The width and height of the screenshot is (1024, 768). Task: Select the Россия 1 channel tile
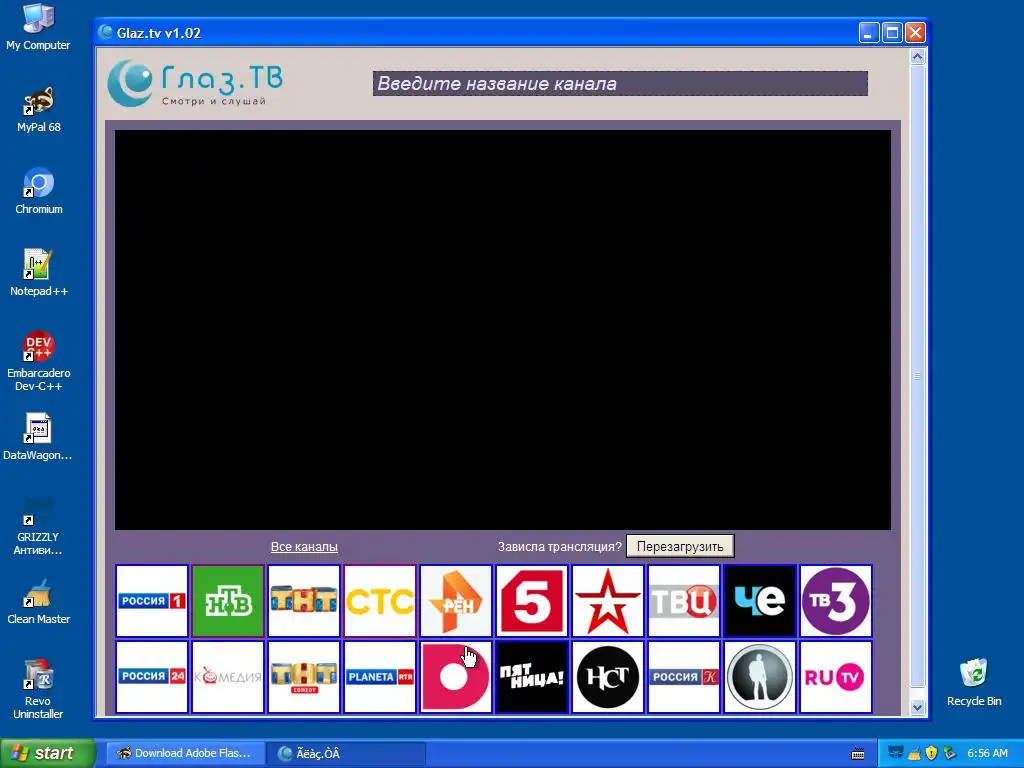tap(152, 601)
